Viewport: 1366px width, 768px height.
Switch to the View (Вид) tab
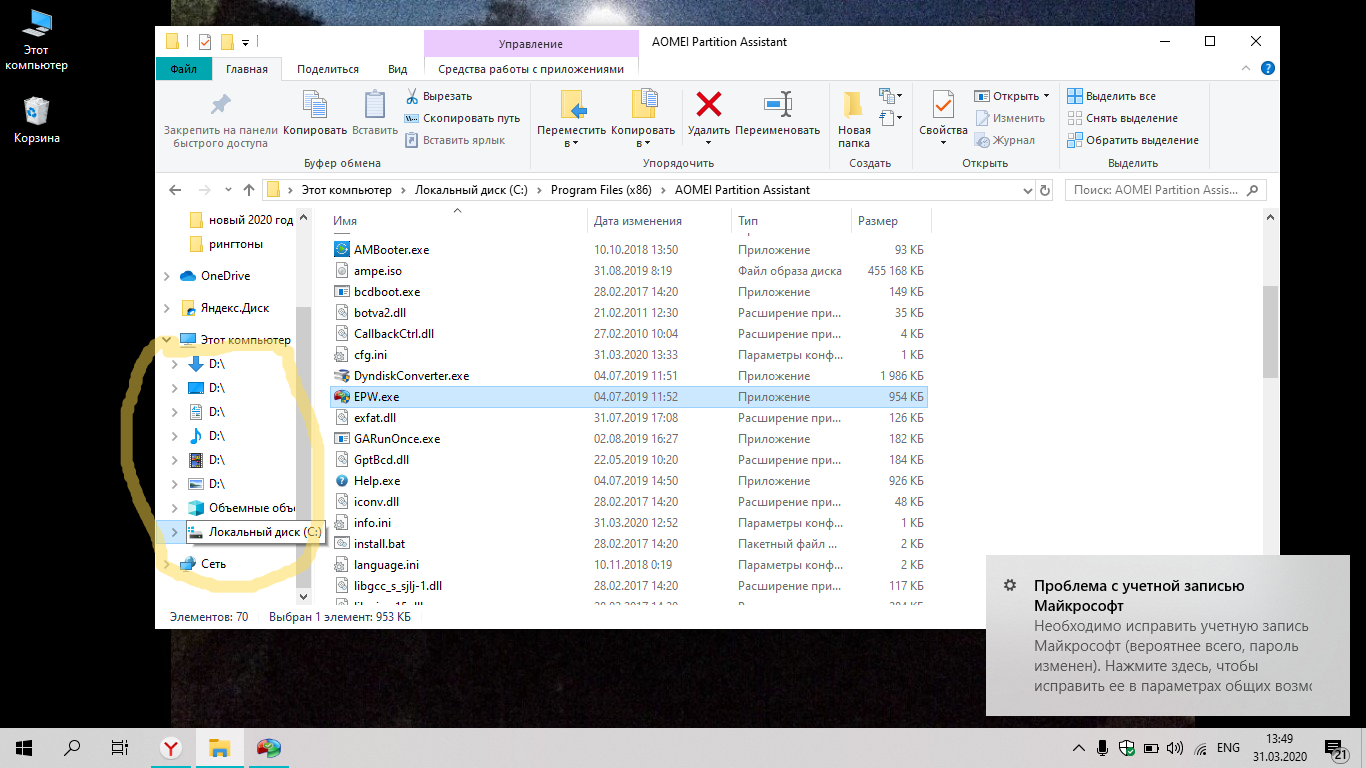[x=397, y=69]
